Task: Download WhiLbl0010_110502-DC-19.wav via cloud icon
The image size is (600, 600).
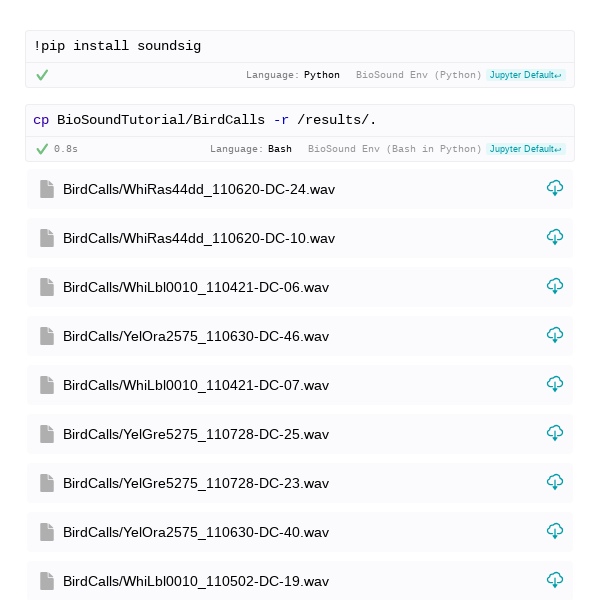Action: (554, 580)
